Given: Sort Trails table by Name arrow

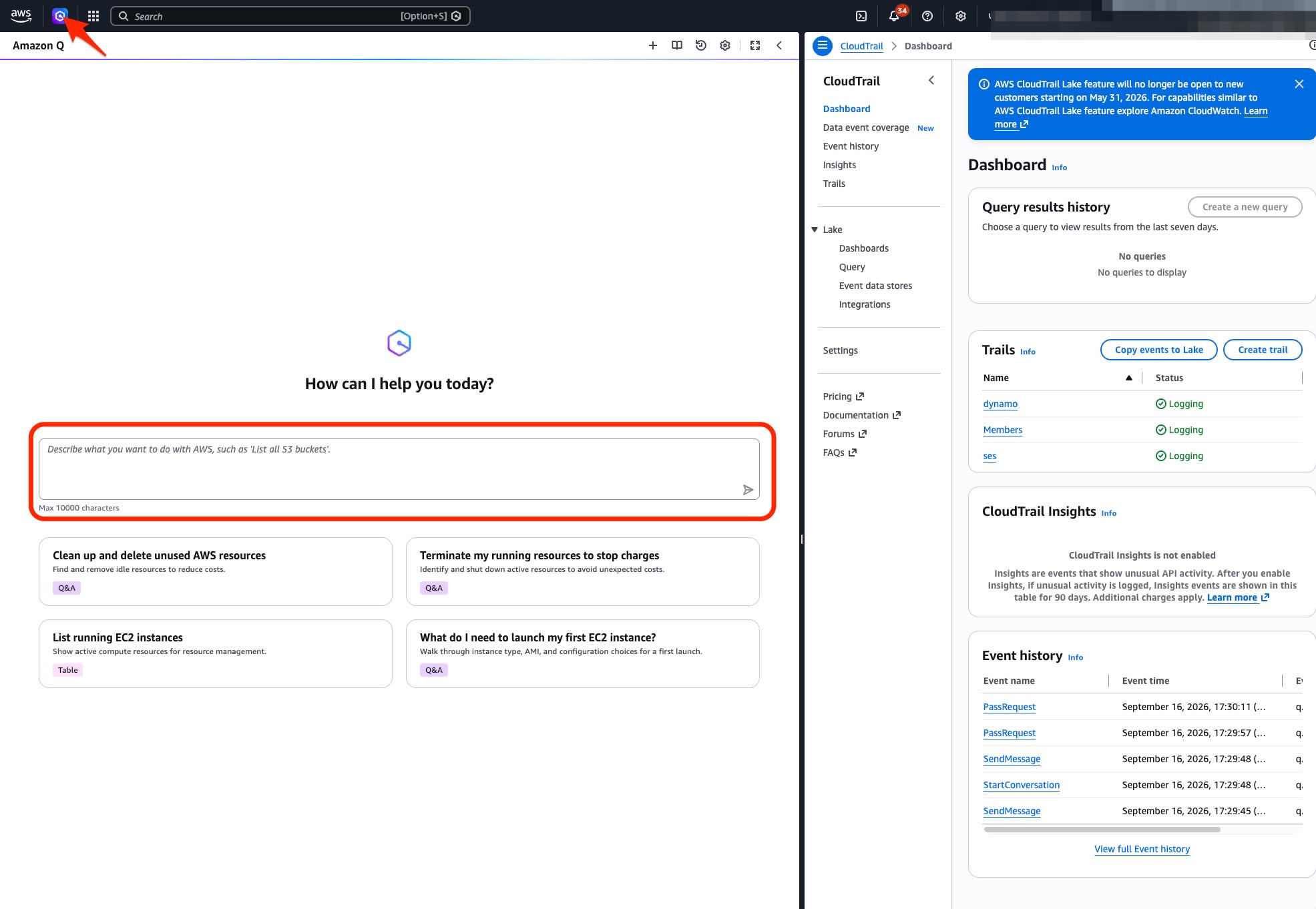Looking at the screenshot, I should tap(1129, 378).
